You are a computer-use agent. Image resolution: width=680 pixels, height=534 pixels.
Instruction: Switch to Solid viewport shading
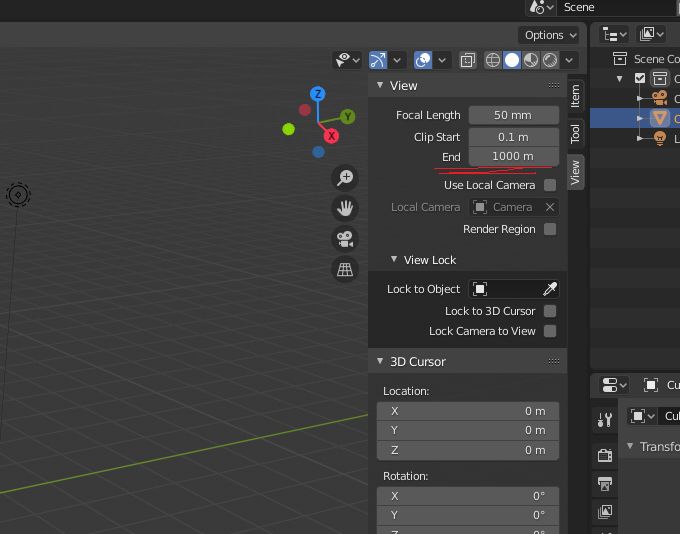(512, 60)
